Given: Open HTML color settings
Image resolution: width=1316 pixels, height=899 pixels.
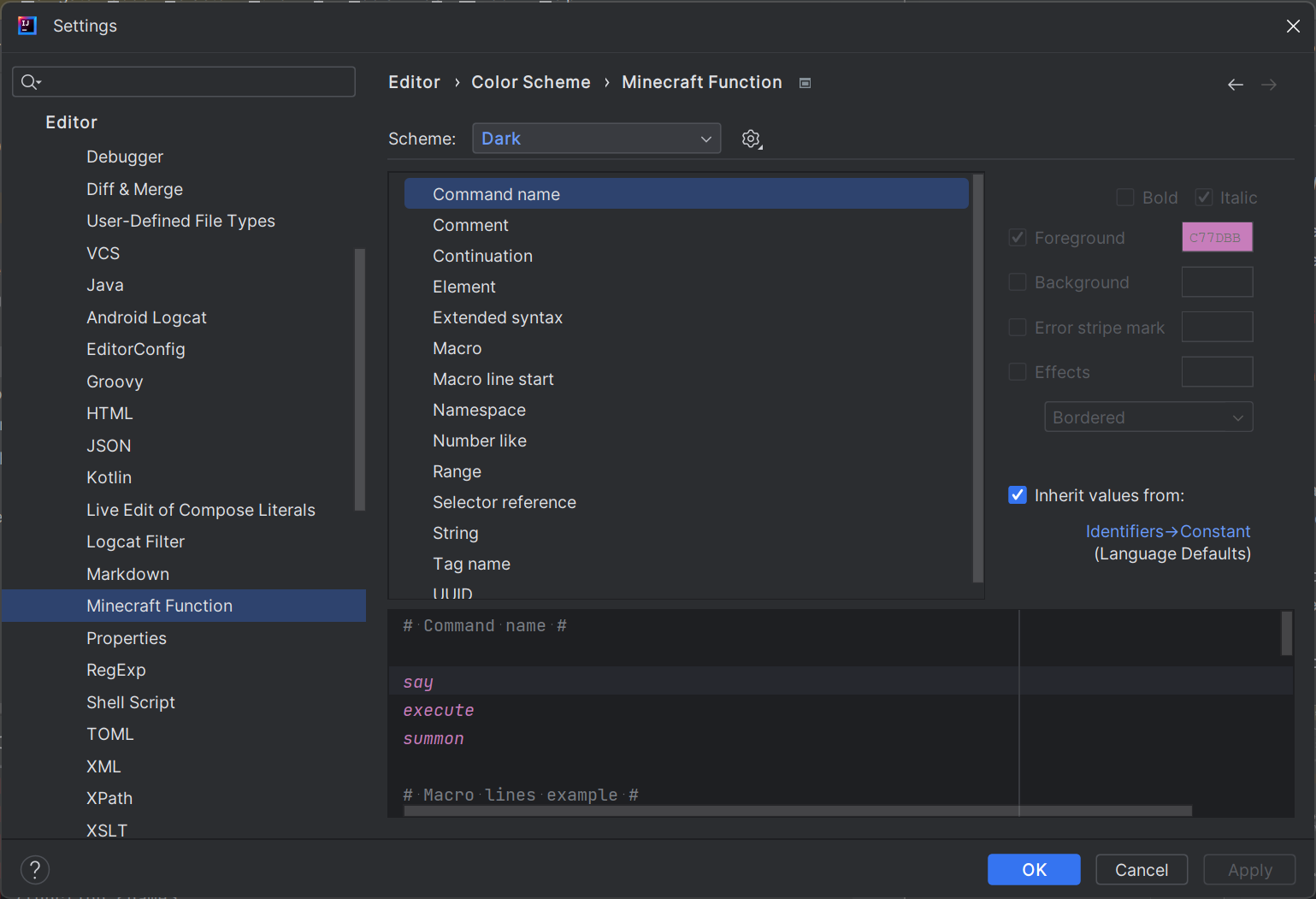Looking at the screenshot, I should [109, 413].
